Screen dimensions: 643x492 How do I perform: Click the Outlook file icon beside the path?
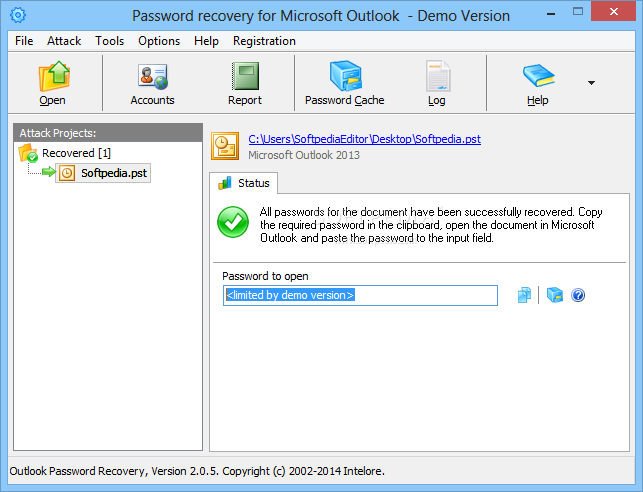click(225, 146)
